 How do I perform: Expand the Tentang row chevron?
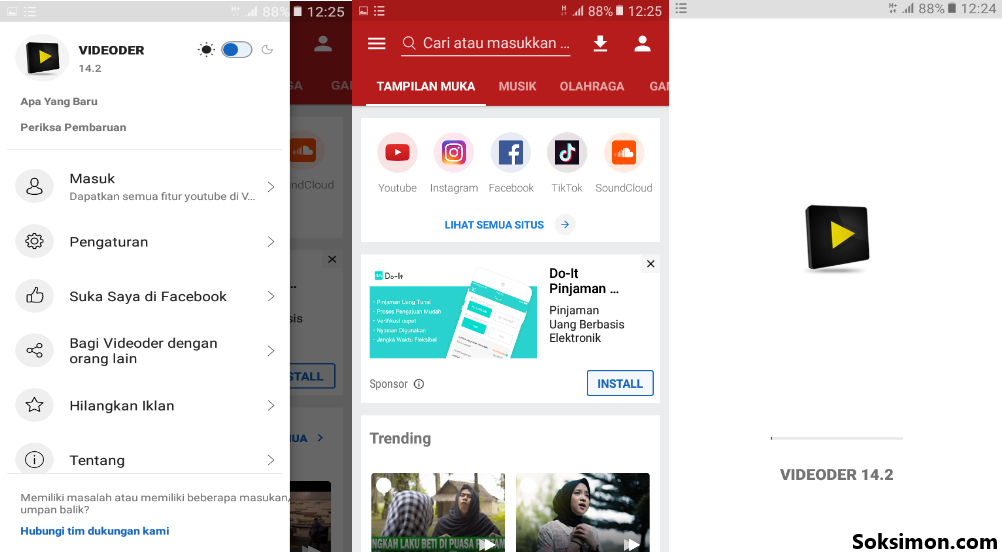click(271, 460)
